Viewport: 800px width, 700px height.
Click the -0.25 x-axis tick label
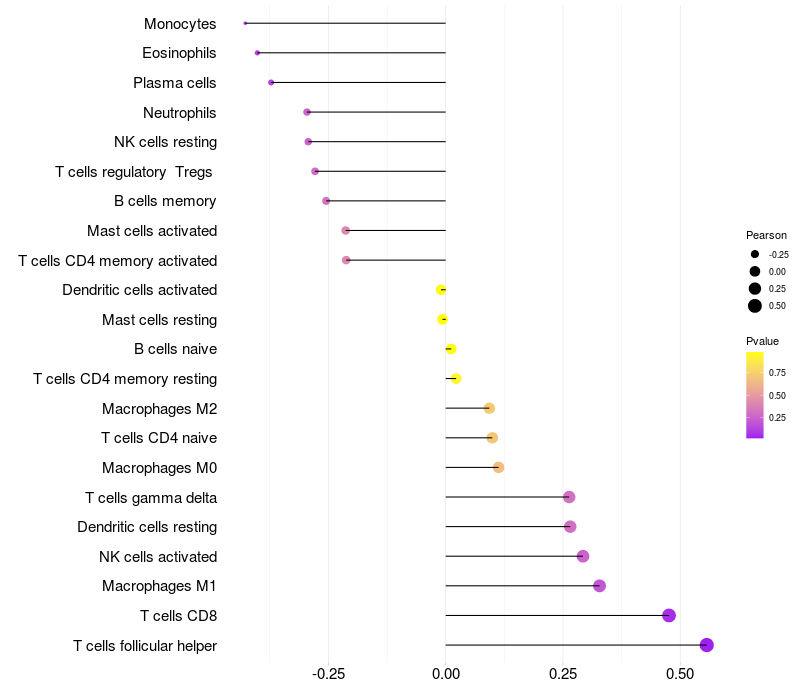(x=329, y=675)
